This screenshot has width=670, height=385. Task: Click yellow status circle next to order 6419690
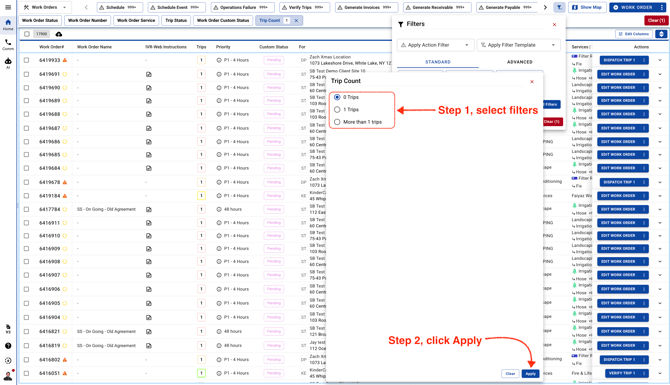[65, 88]
